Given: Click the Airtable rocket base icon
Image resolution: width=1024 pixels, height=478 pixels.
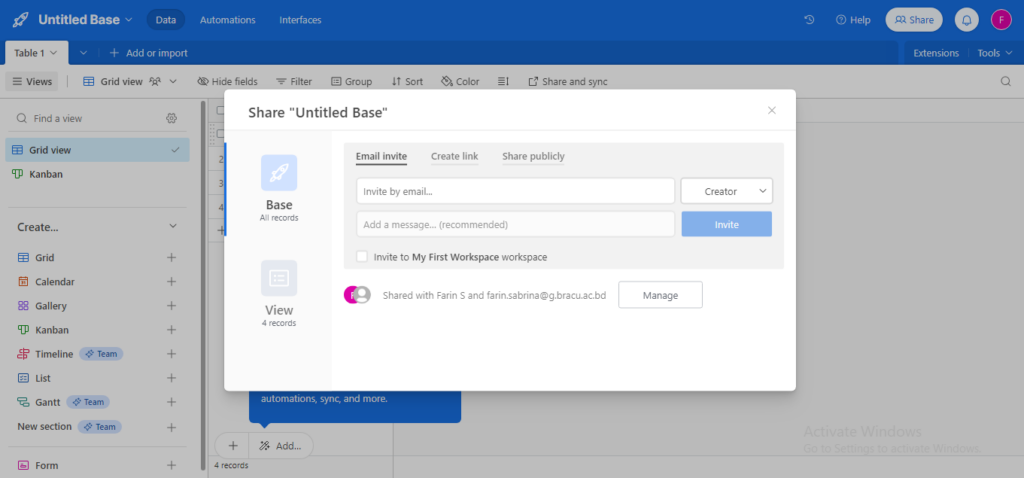Looking at the screenshot, I should (20, 19).
